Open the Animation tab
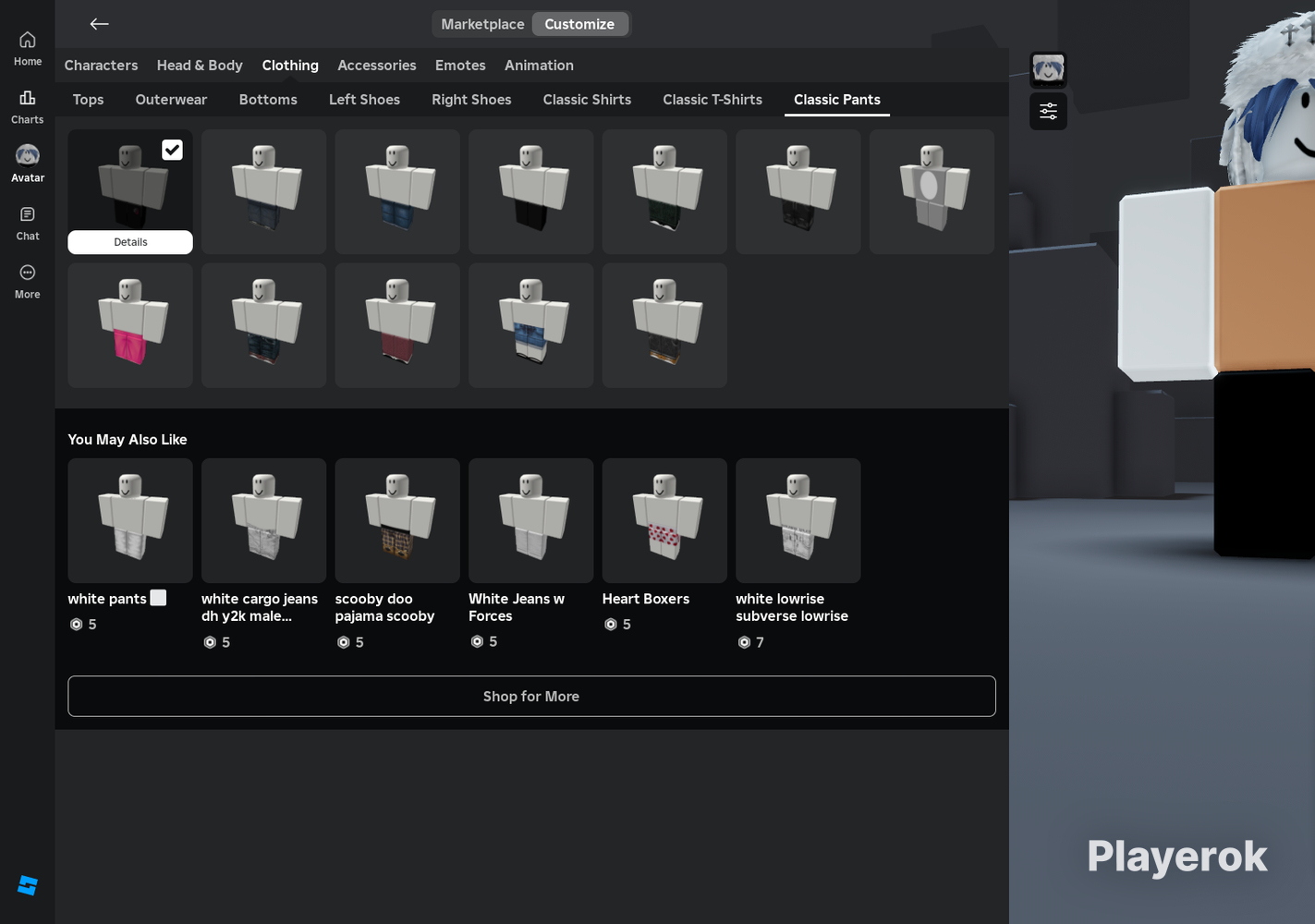Viewport: 1315px width, 924px height. click(539, 66)
